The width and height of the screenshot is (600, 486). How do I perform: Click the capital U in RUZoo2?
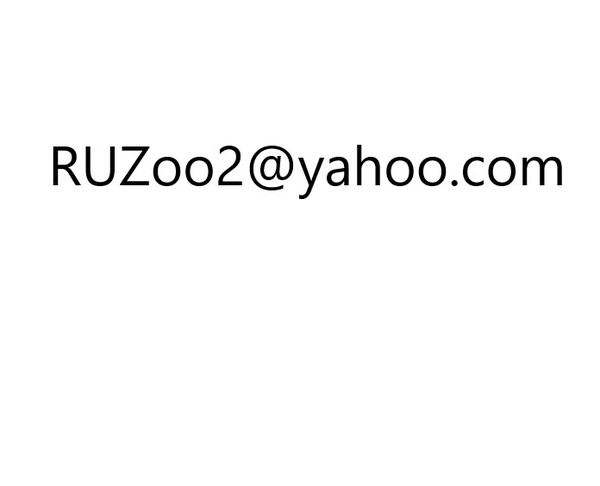pos(100,166)
